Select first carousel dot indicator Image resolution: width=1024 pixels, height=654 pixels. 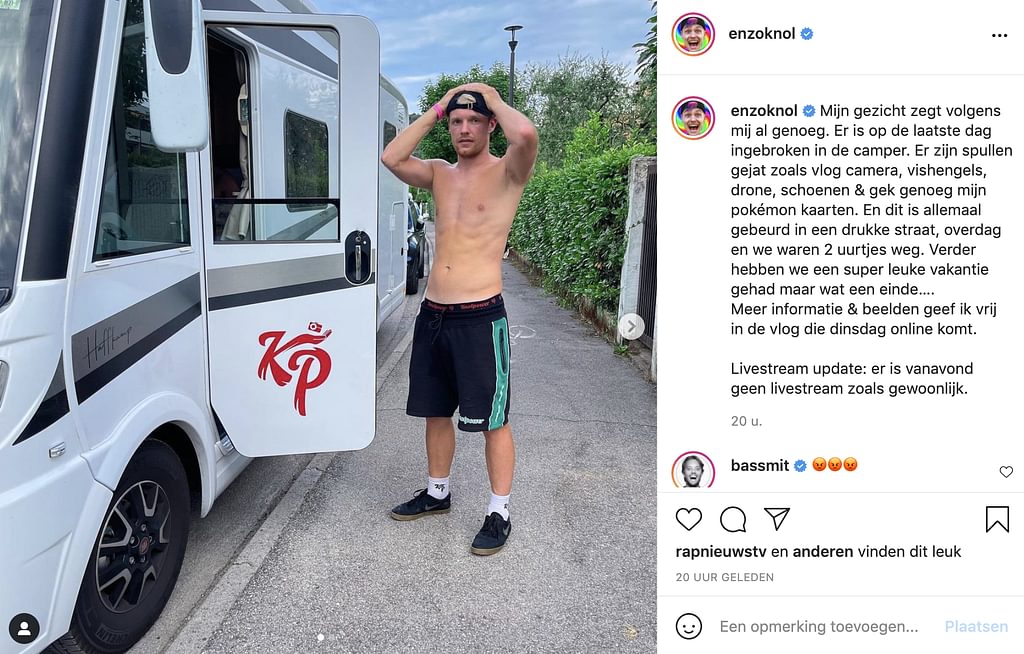pyautogui.click(x=320, y=637)
